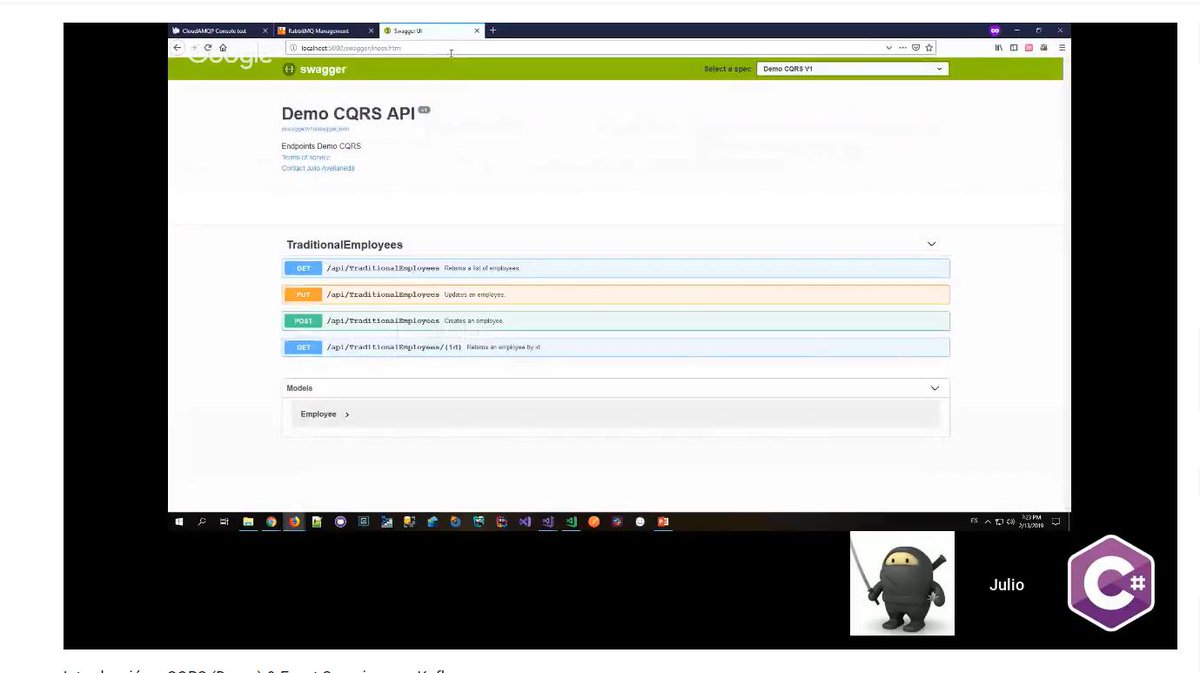Open Windows Start menu
1200x673 pixels.
[179, 521]
